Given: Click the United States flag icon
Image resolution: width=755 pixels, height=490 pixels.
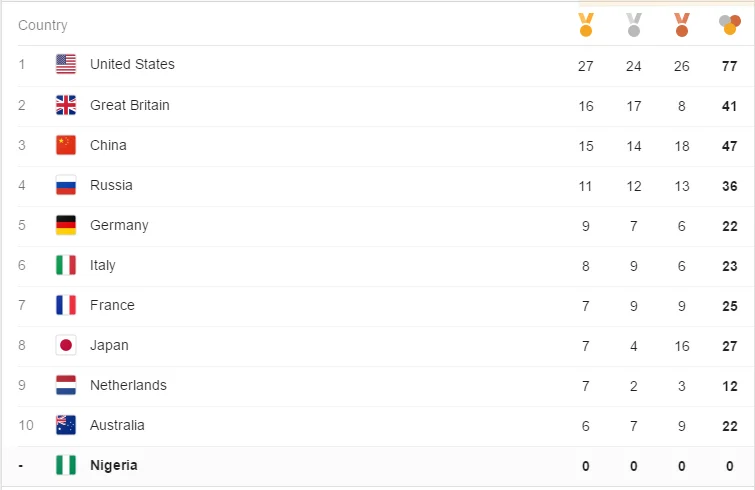Looking at the screenshot, I should pos(66,65).
